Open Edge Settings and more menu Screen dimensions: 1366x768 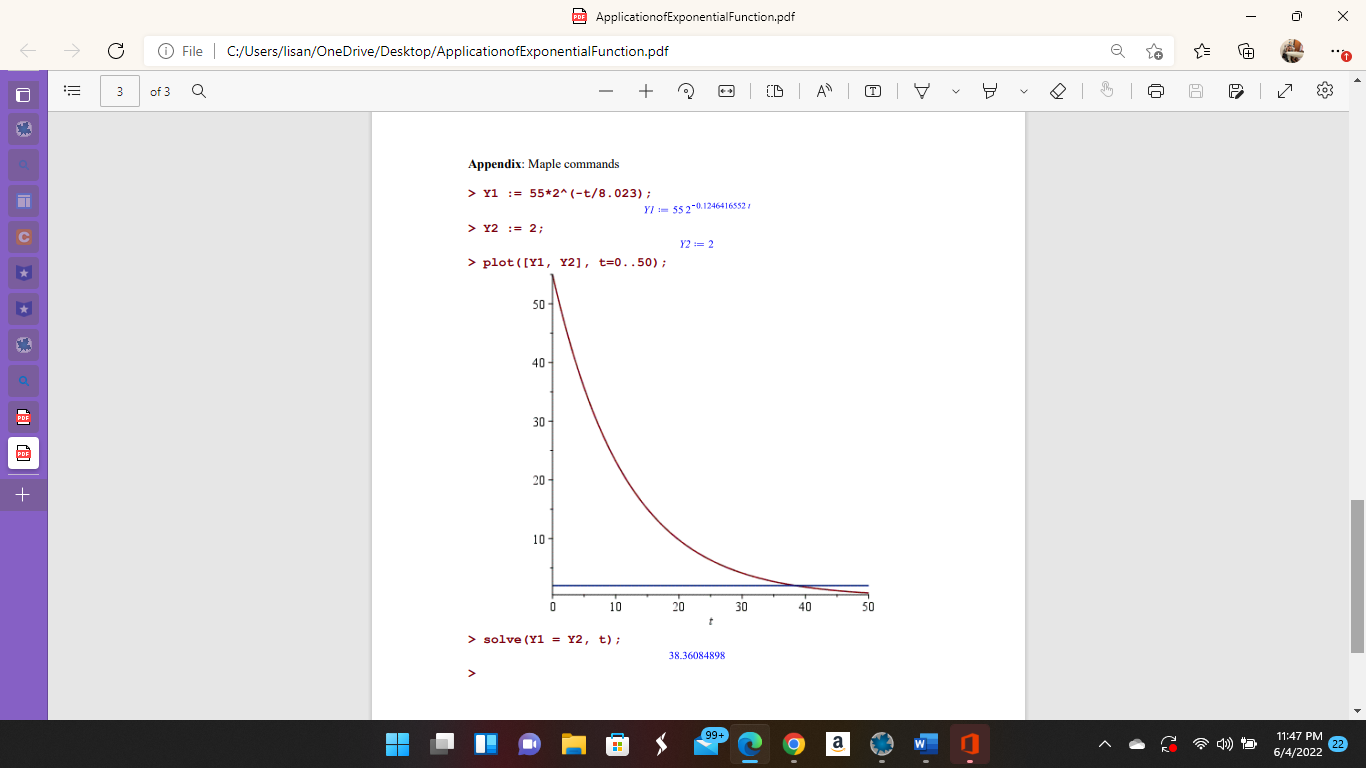click(x=1338, y=51)
